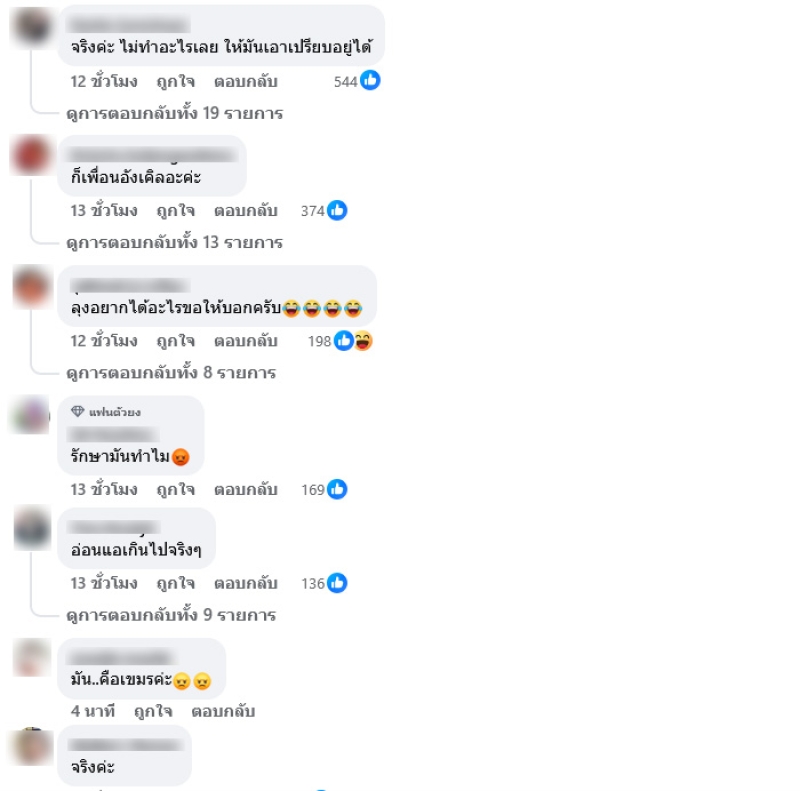Image resolution: width=800 pixels, height=791 pixels.
Task: Like the comment with 136 reactions
Action: tap(176, 583)
